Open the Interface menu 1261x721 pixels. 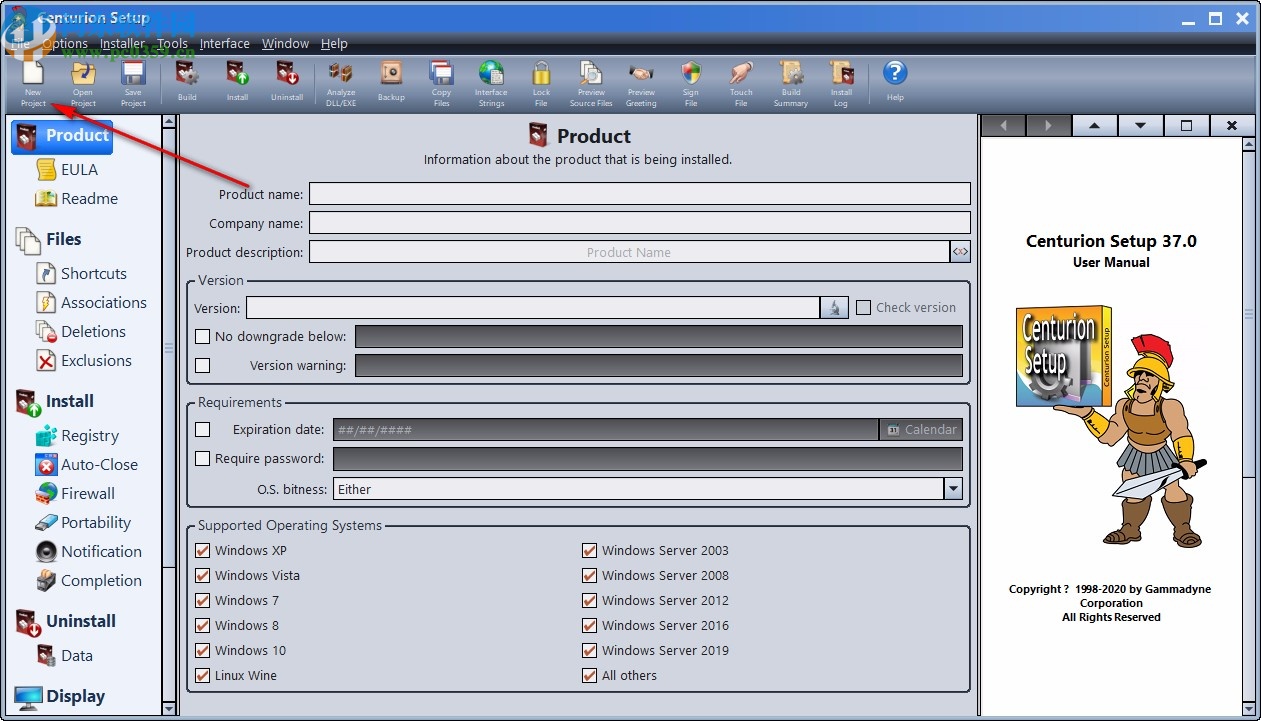[225, 44]
